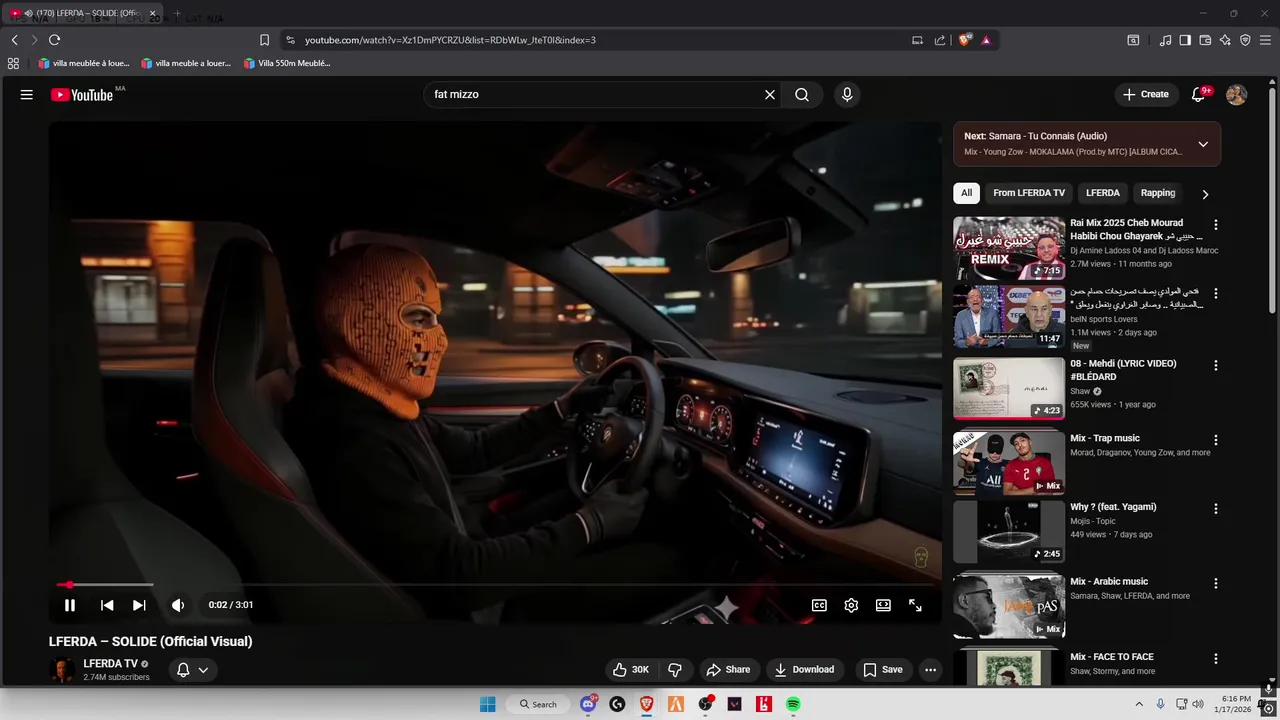Open the Brave Wallet icon

pyautogui.click(x=1205, y=40)
